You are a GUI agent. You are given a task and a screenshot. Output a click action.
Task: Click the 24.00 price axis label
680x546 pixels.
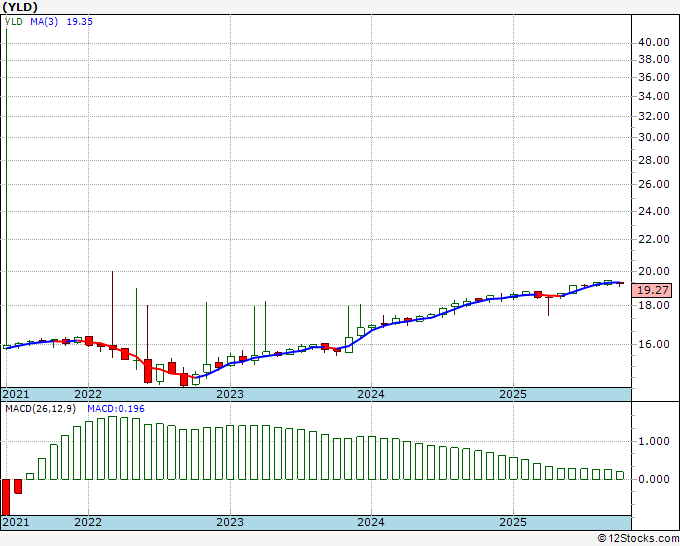click(654, 211)
